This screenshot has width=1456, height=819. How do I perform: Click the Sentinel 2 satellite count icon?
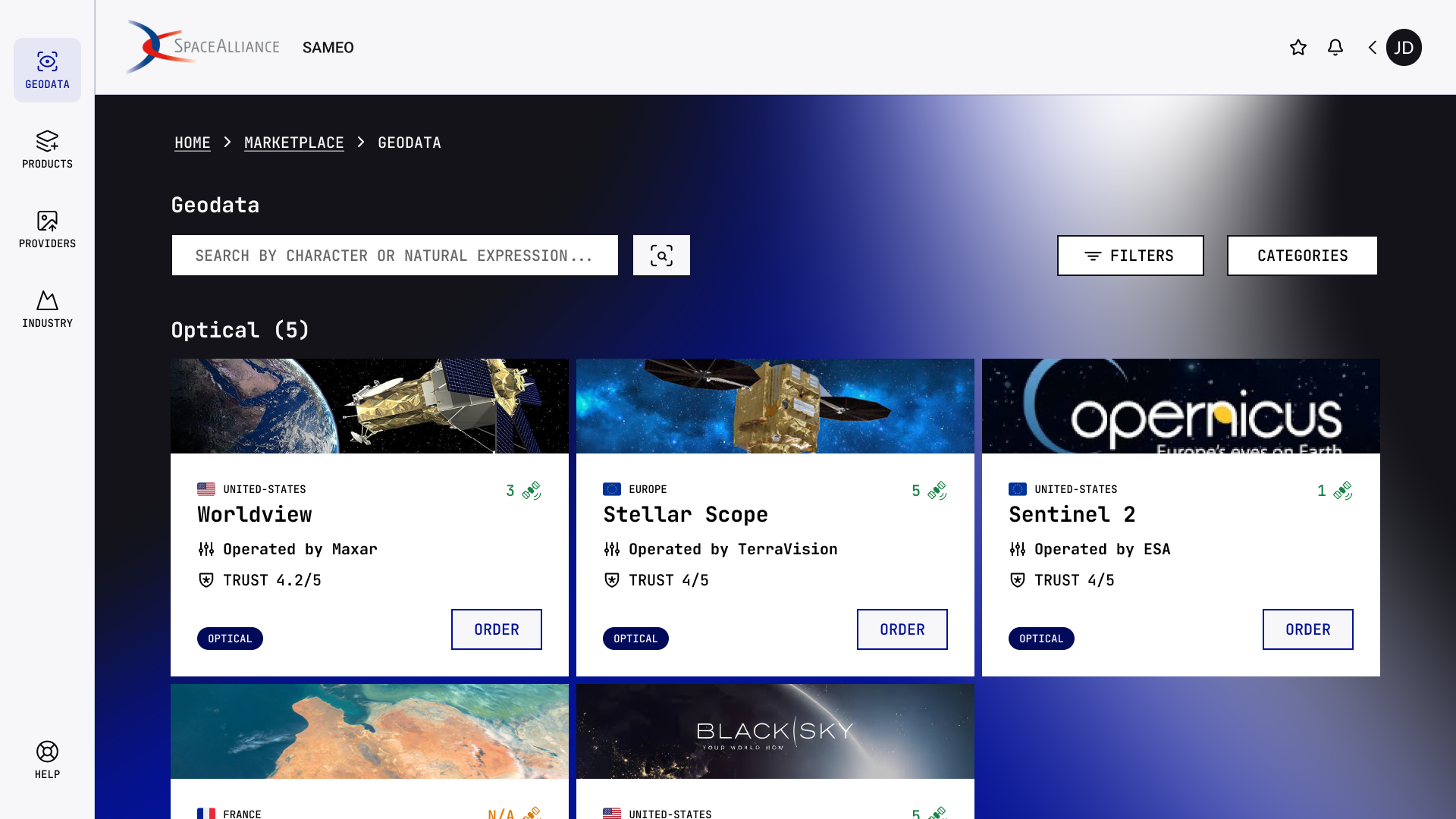pos(1343,491)
